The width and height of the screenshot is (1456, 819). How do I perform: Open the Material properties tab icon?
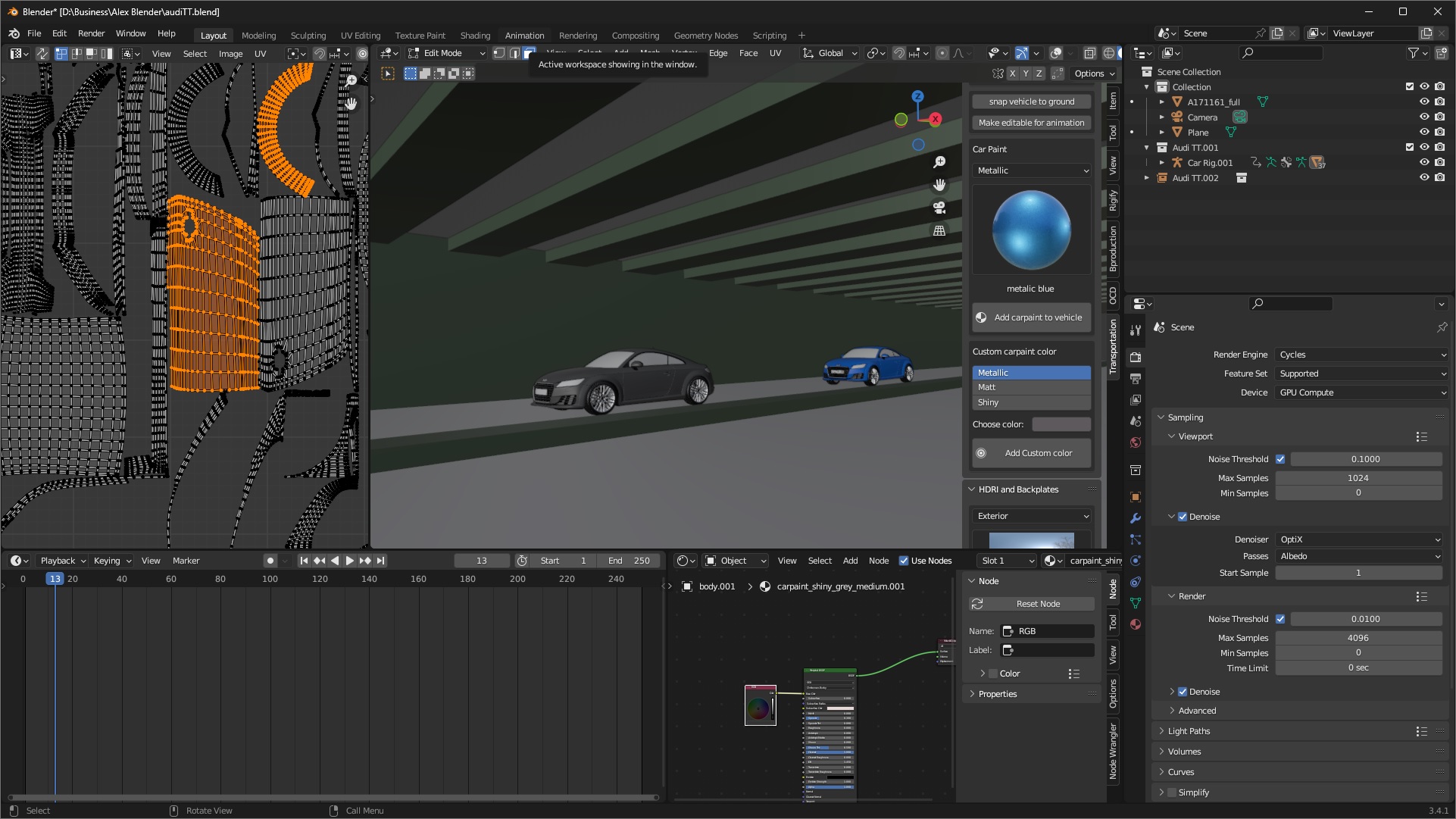coord(1136,624)
